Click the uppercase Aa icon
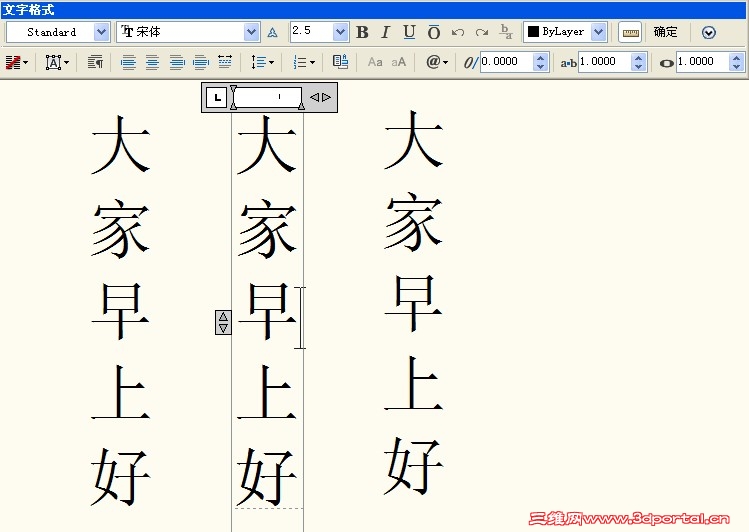Image resolution: width=749 pixels, height=532 pixels. [x=375, y=62]
